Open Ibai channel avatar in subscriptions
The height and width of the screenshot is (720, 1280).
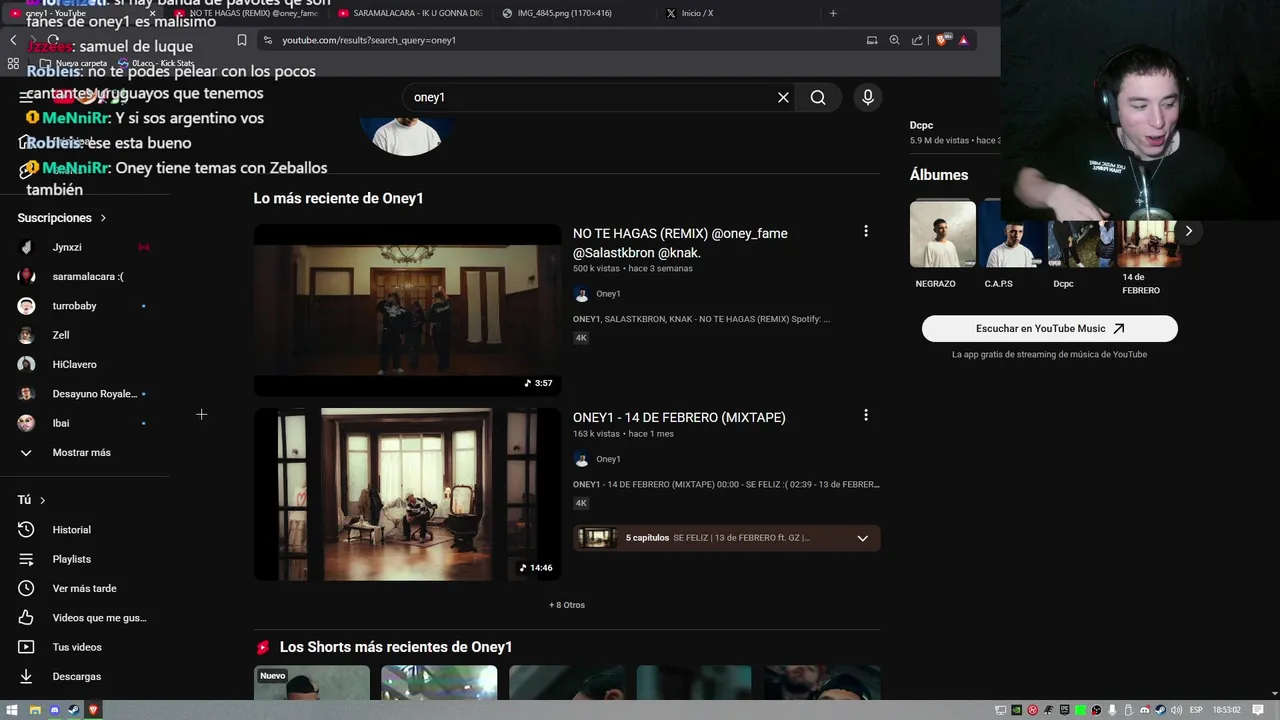[27, 423]
